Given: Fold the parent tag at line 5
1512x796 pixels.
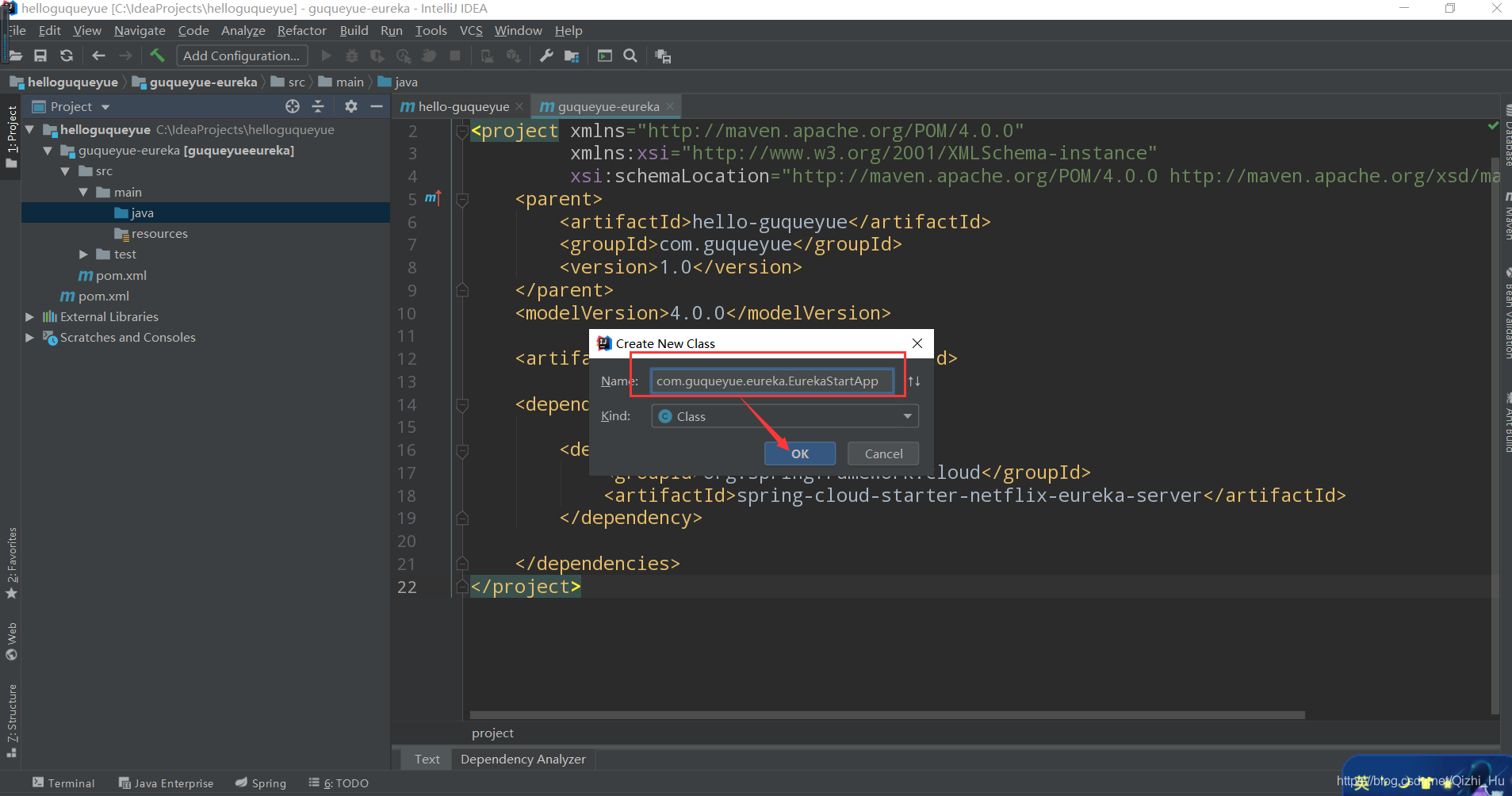Looking at the screenshot, I should pos(462,199).
